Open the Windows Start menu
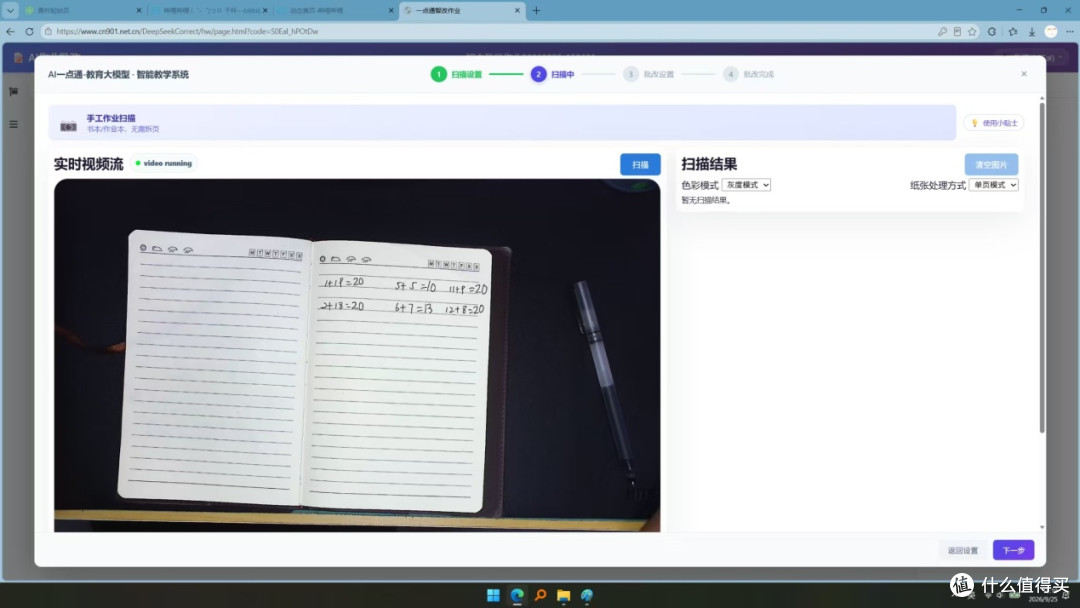This screenshot has width=1080, height=608. coord(493,595)
